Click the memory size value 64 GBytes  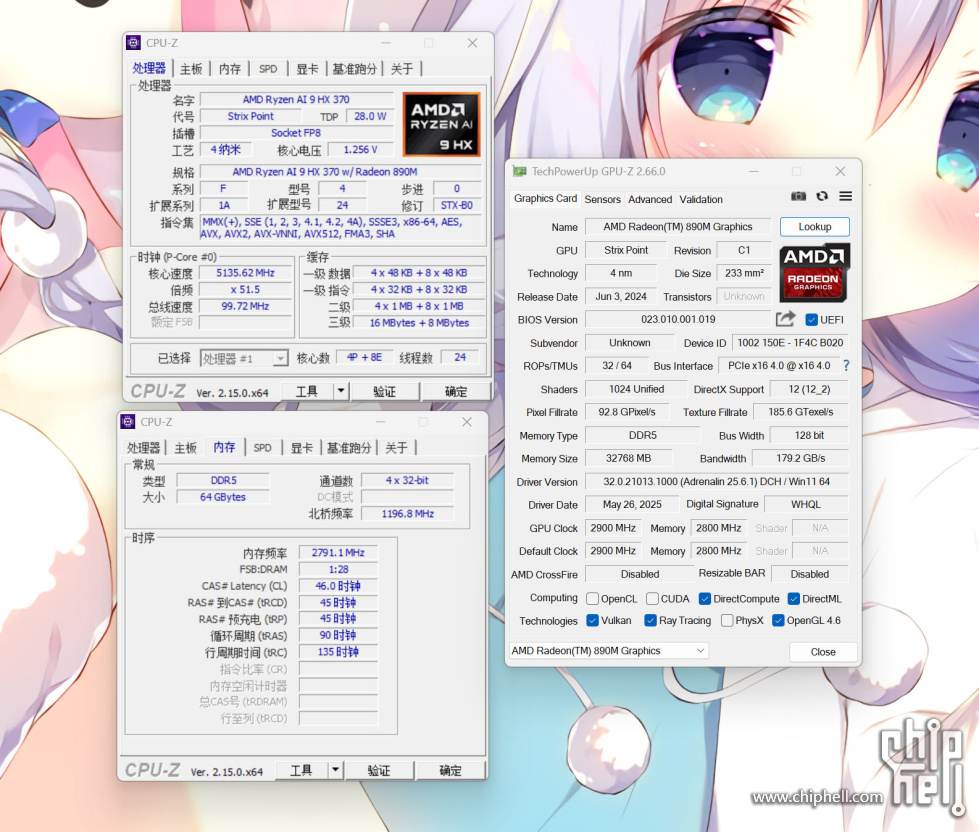223,497
